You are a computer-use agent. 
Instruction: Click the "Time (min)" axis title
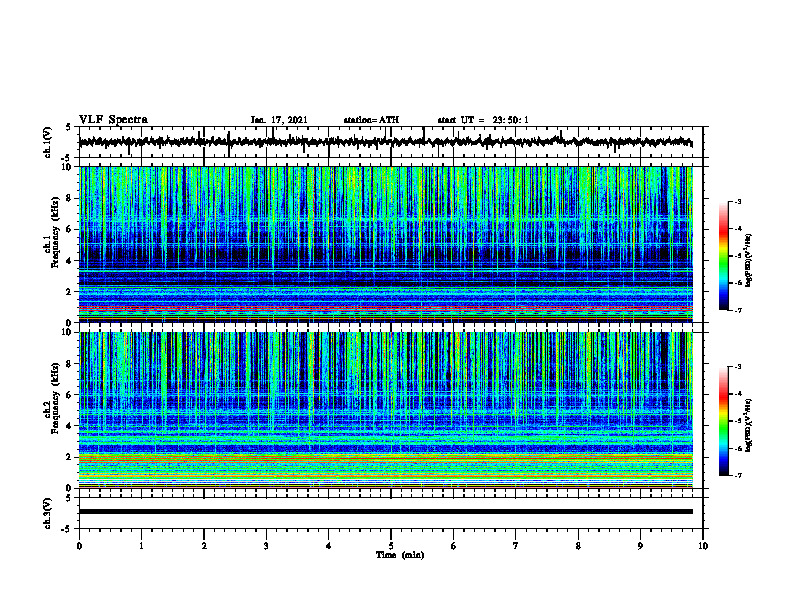tap(400, 555)
